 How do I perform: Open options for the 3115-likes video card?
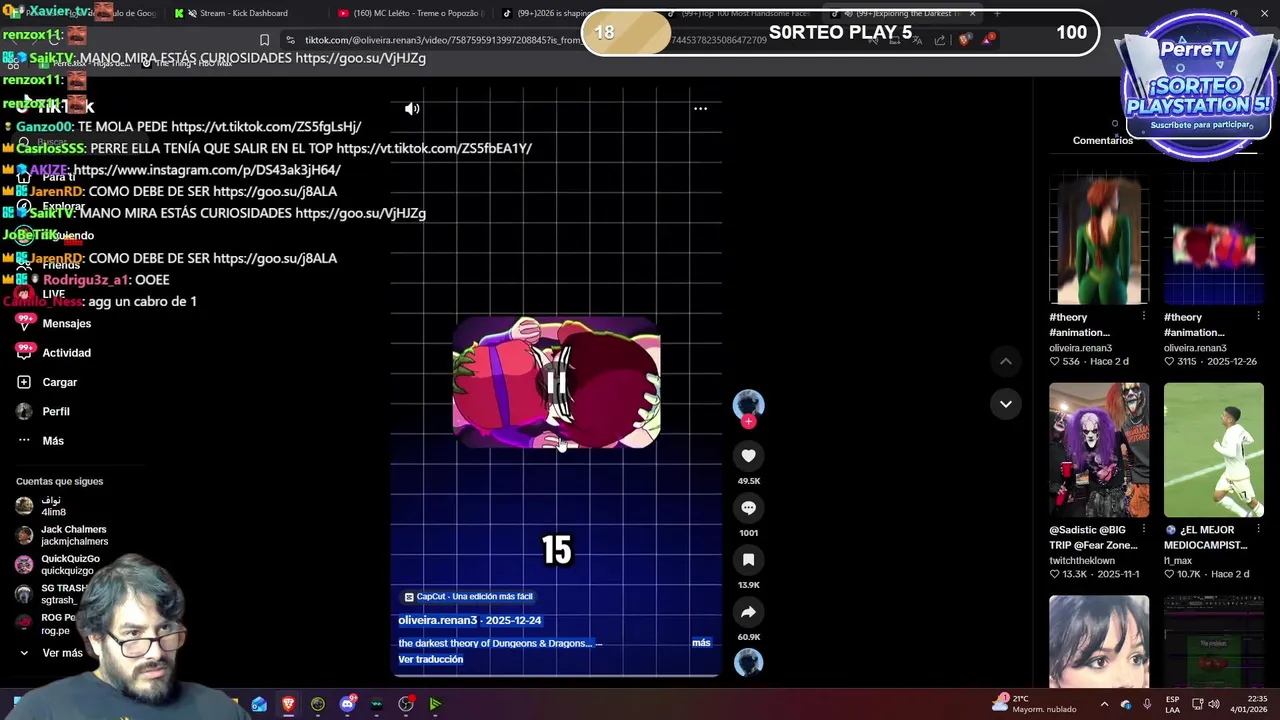click(1258, 316)
